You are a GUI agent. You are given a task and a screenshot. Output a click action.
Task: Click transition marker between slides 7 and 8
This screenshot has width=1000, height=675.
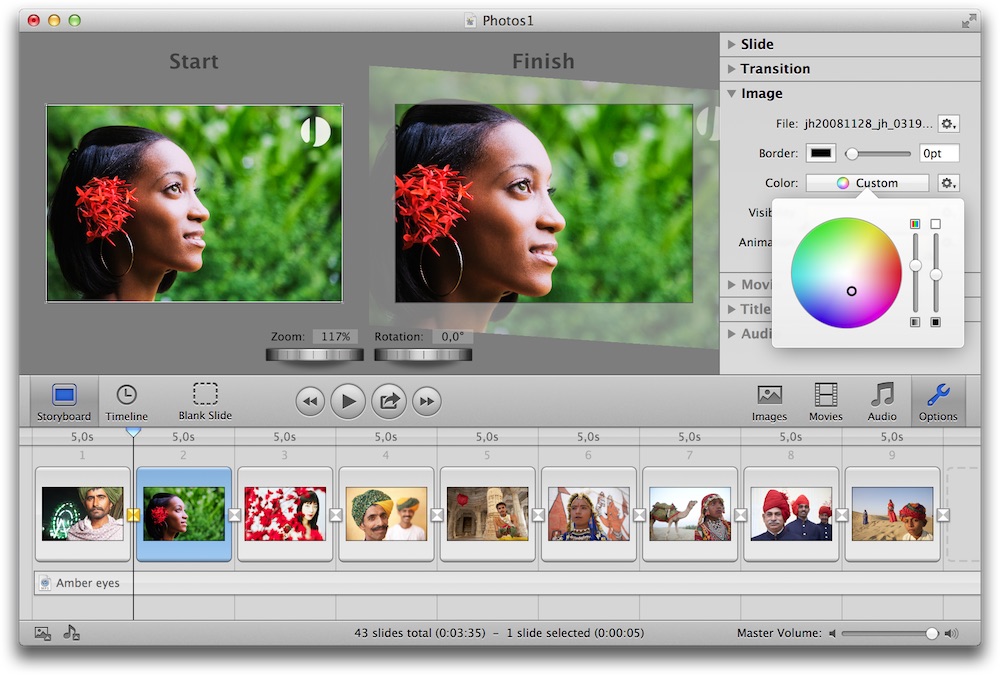[740, 515]
